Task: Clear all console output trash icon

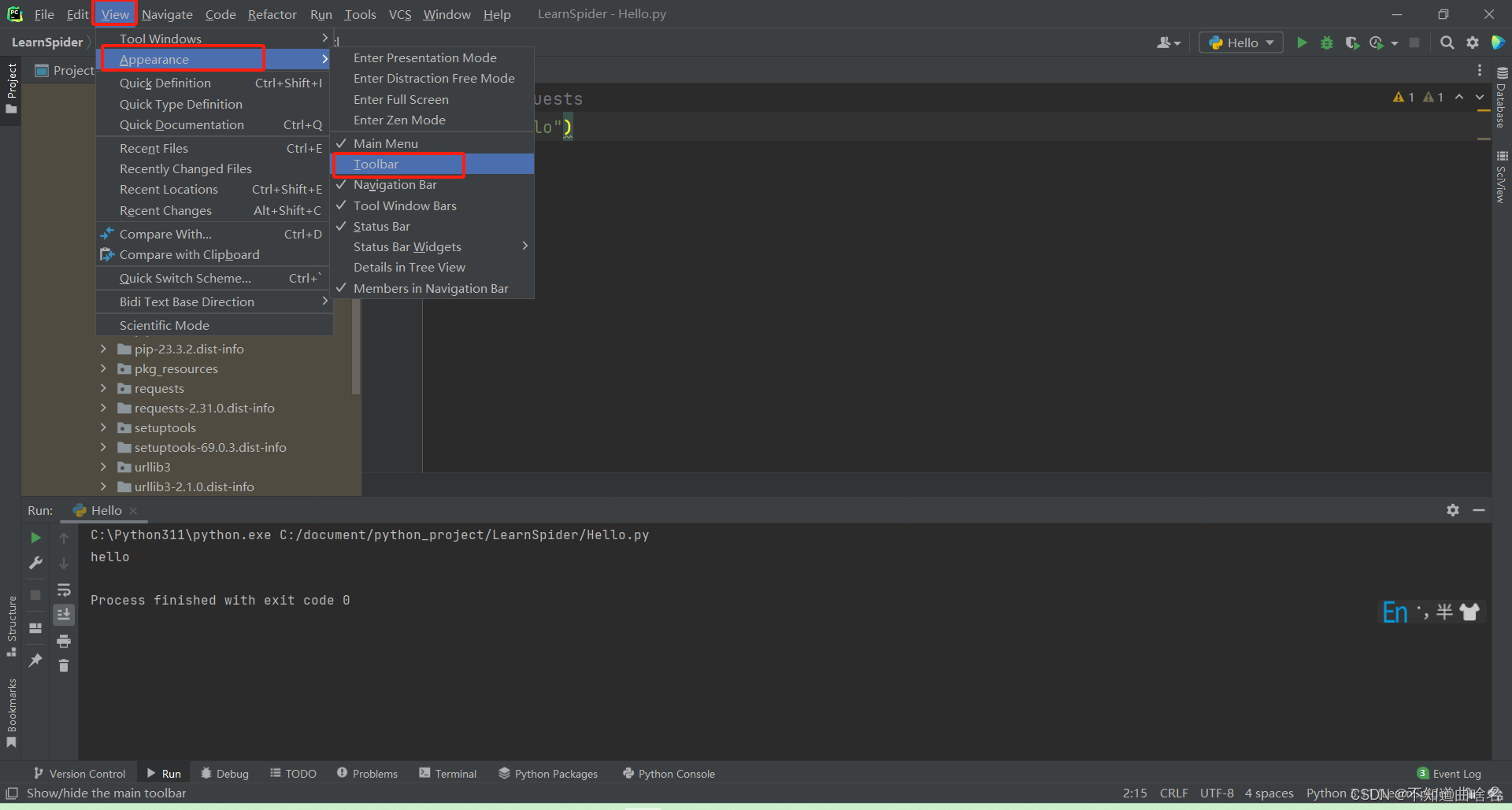Action: (x=64, y=666)
